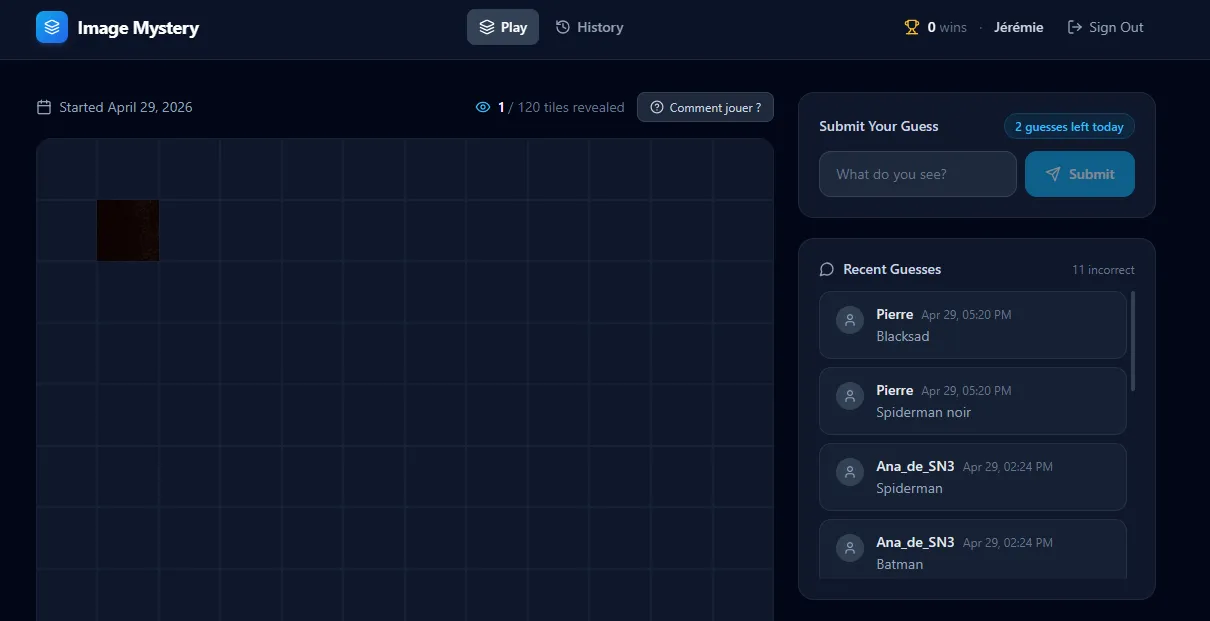The height and width of the screenshot is (621, 1210).
Task: Click the Recent Guesses chat bubble icon
Action: click(827, 269)
